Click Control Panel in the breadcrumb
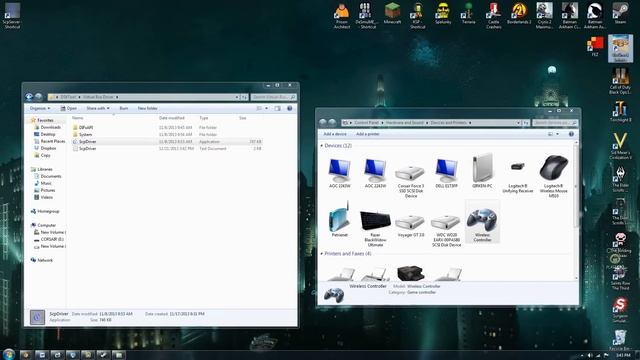The image size is (640, 360). (x=367, y=122)
